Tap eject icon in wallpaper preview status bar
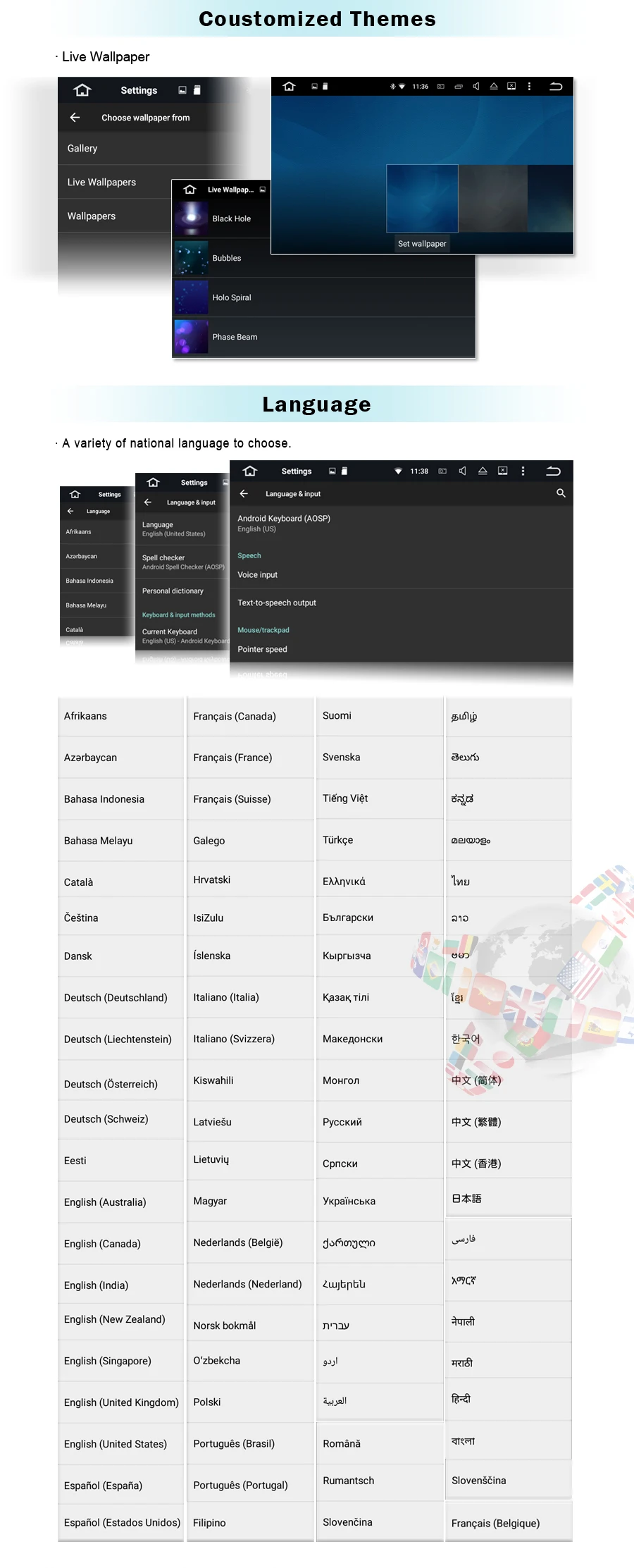 tap(494, 87)
